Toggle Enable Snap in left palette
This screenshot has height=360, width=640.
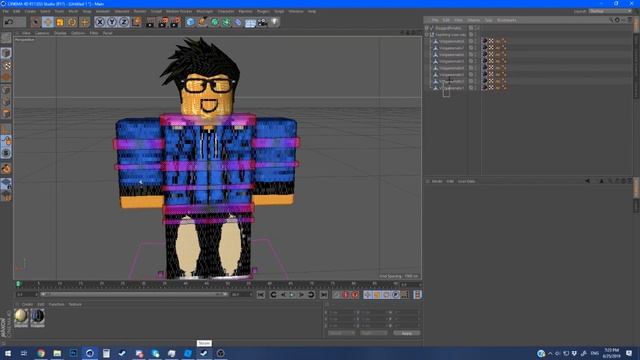coord(6,168)
